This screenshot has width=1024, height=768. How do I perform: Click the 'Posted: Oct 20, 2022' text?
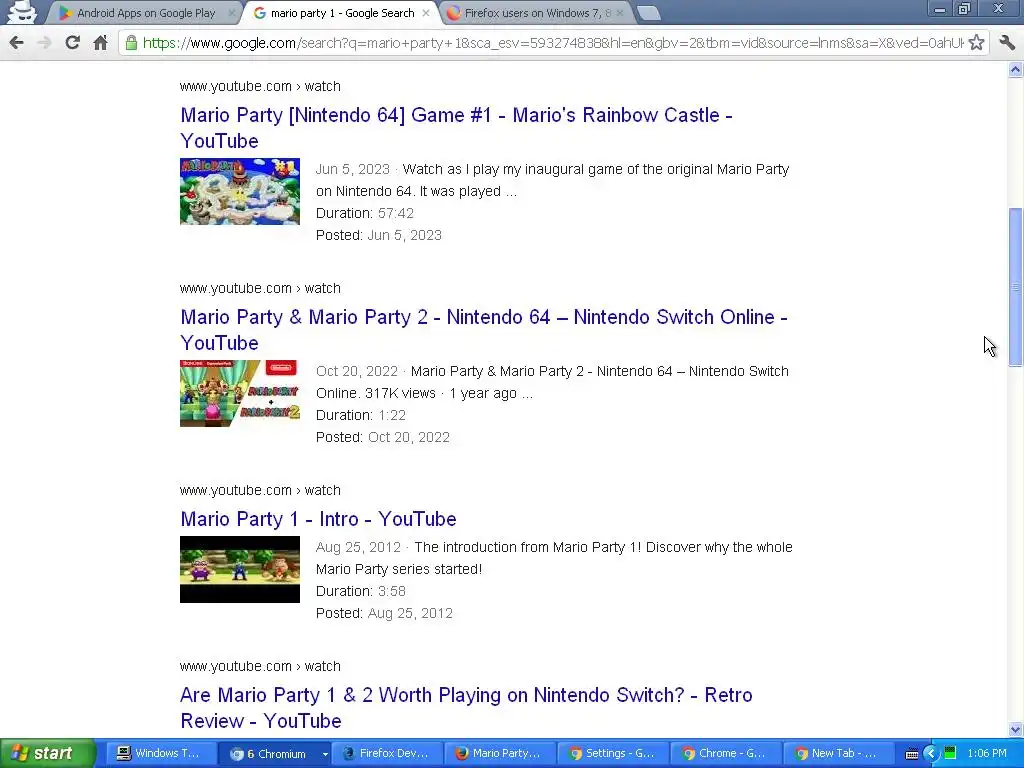(x=383, y=438)
